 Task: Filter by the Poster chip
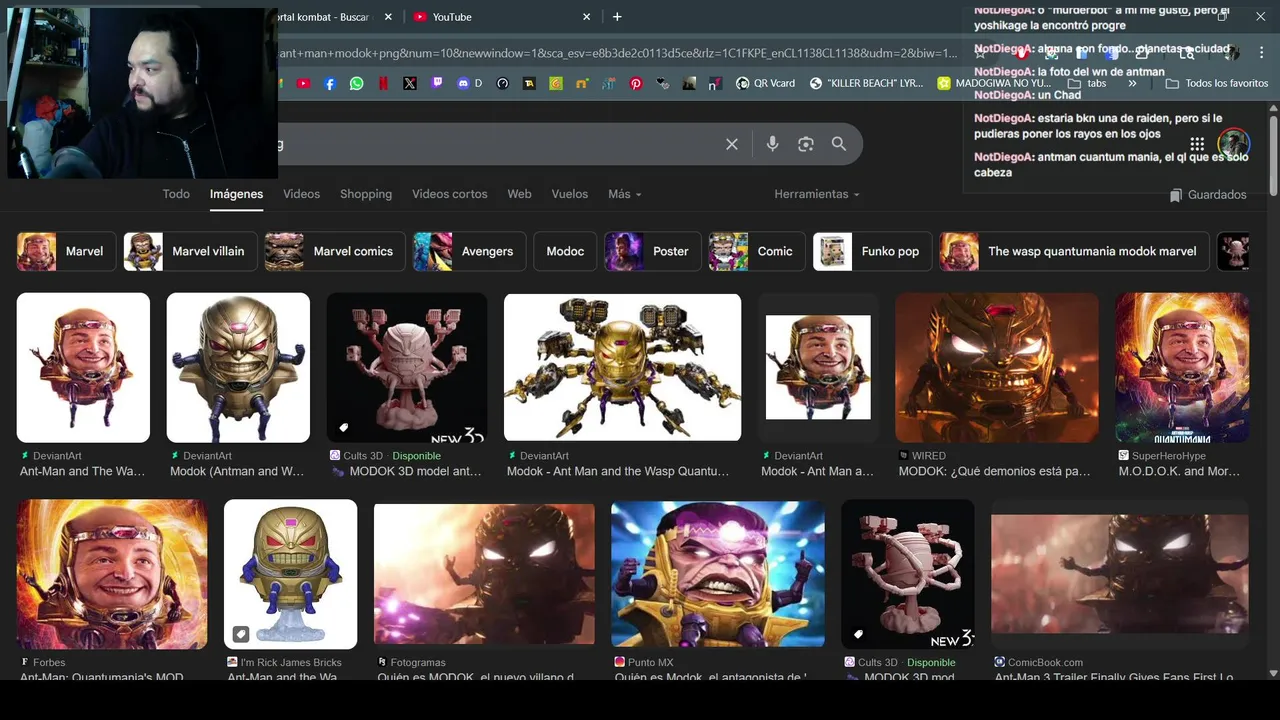click(653, 252)
